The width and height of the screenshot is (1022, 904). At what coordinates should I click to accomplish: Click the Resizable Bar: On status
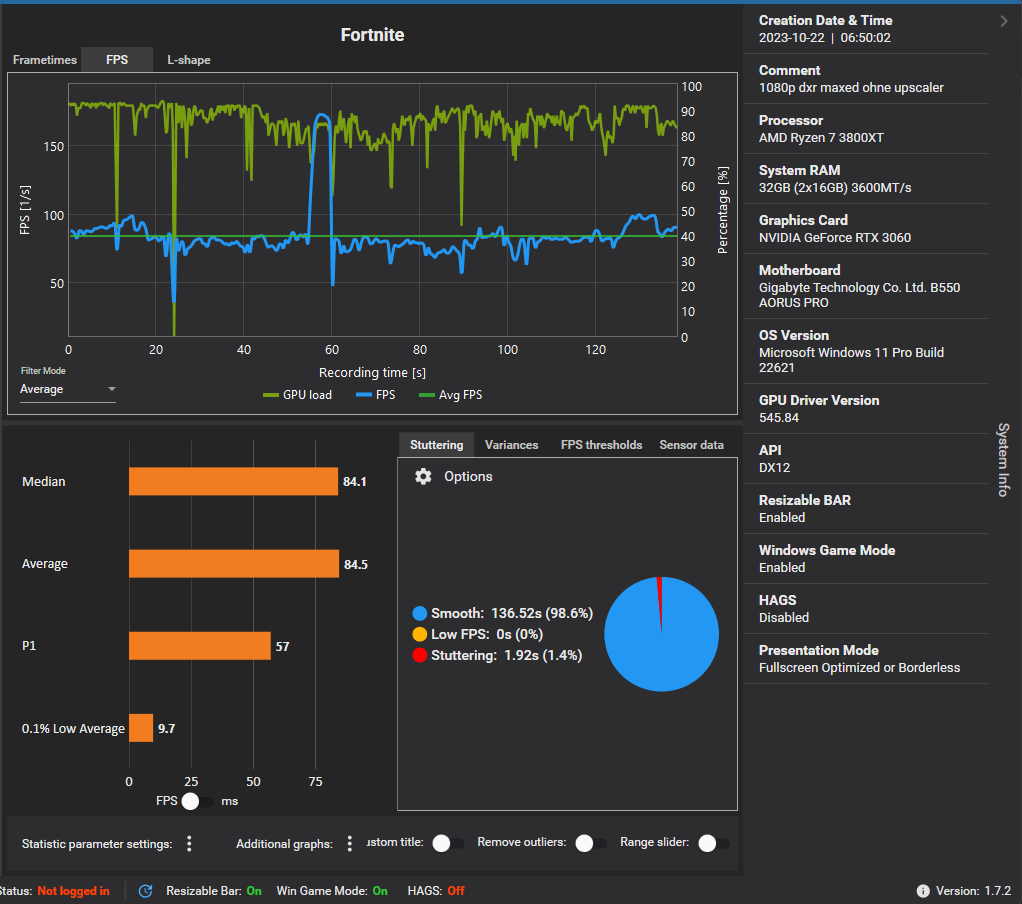[214, 891]
